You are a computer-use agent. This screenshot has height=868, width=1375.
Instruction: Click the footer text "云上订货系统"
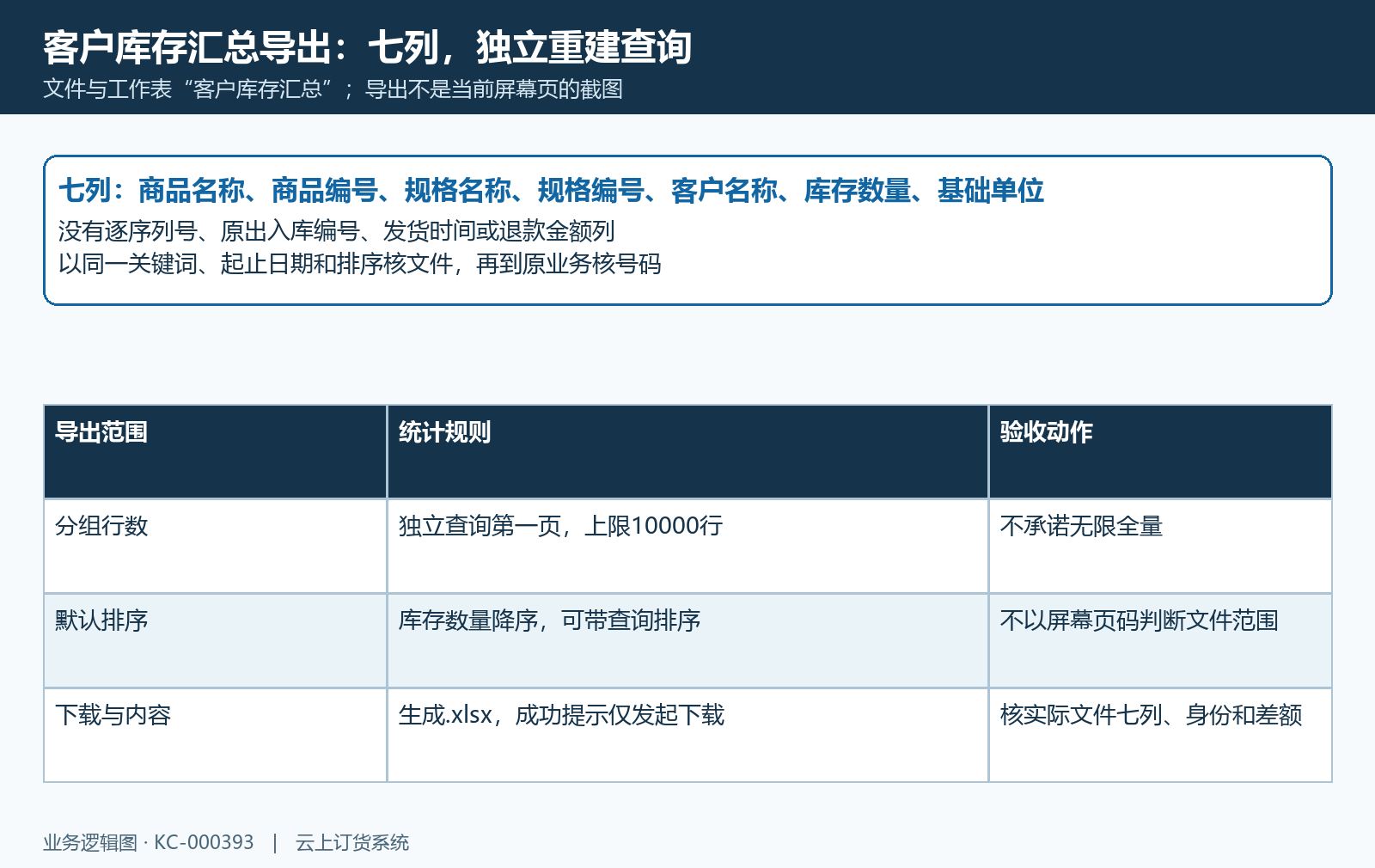pyautogui.click(x=352, y=842)
